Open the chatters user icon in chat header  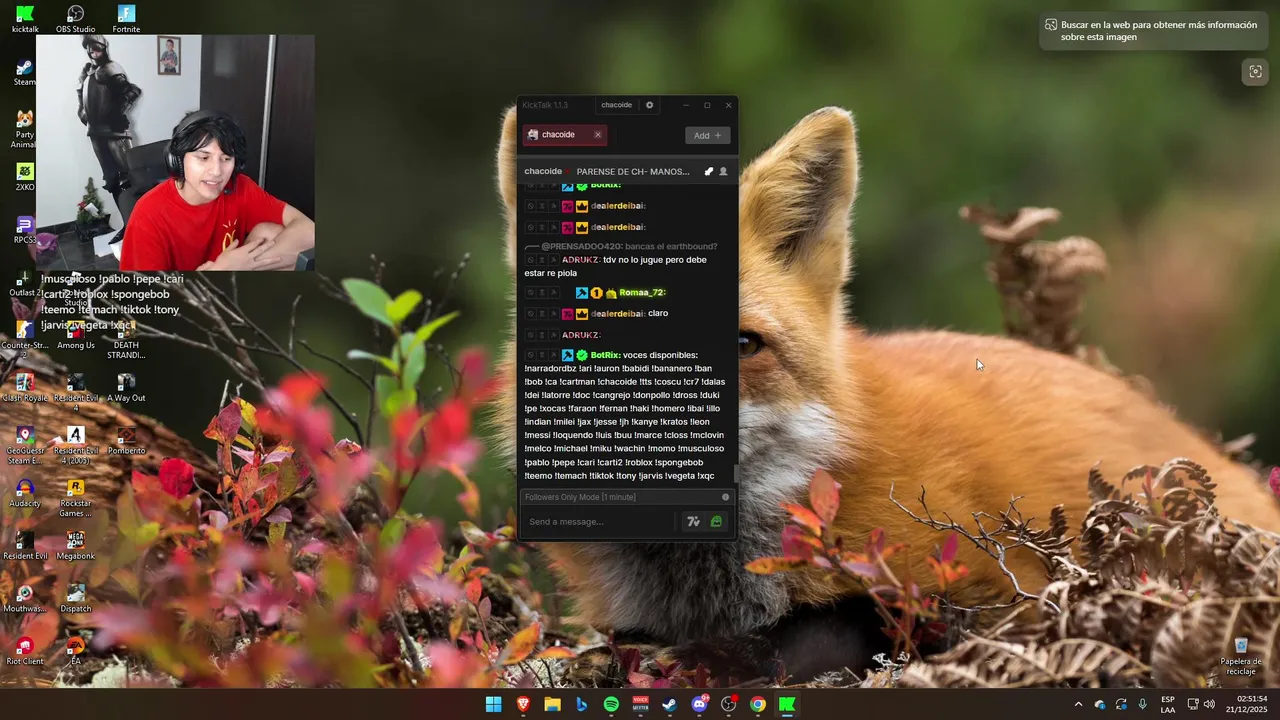(723, 171)
